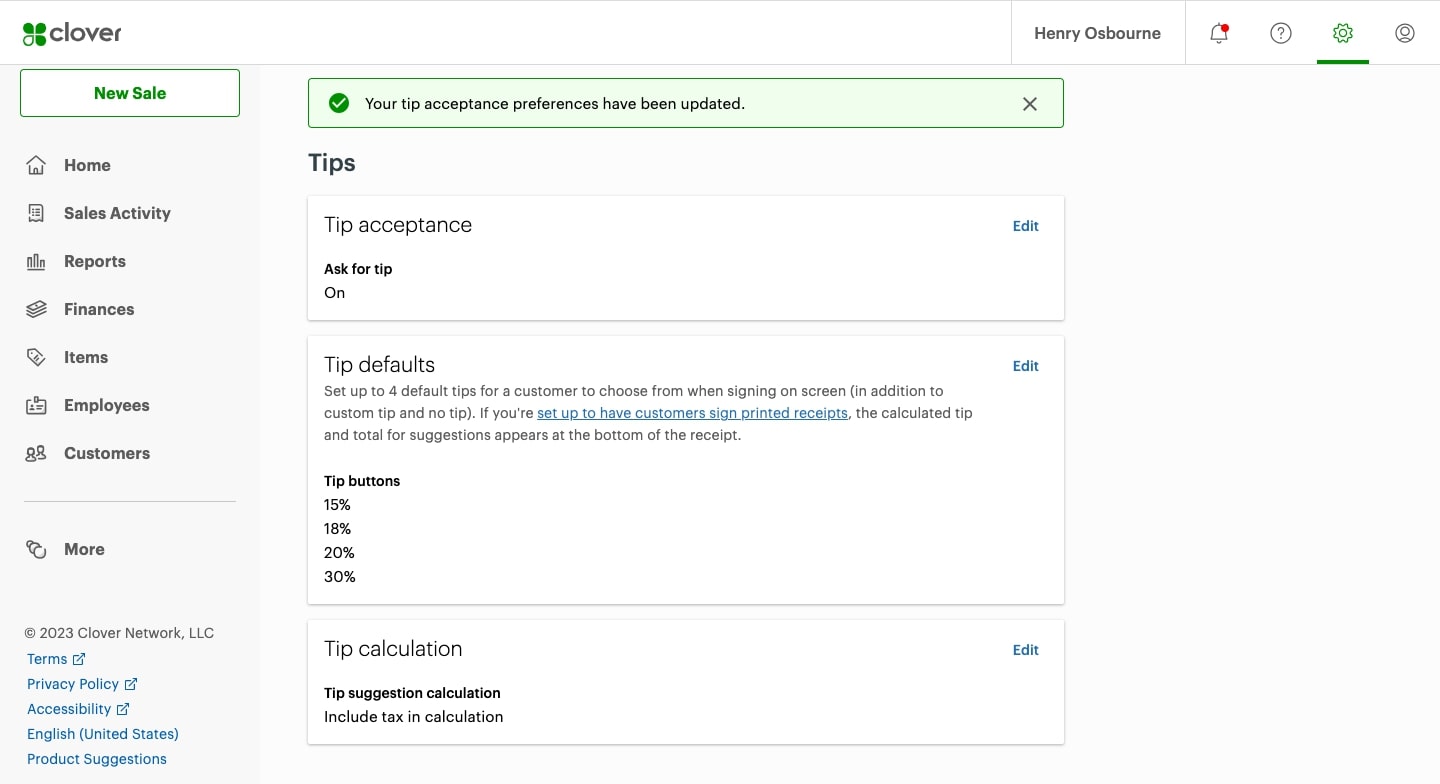Click the 'Tip suggestion calculation' label
This screenshot has width=1440, height=784.
tap(412, 693)
